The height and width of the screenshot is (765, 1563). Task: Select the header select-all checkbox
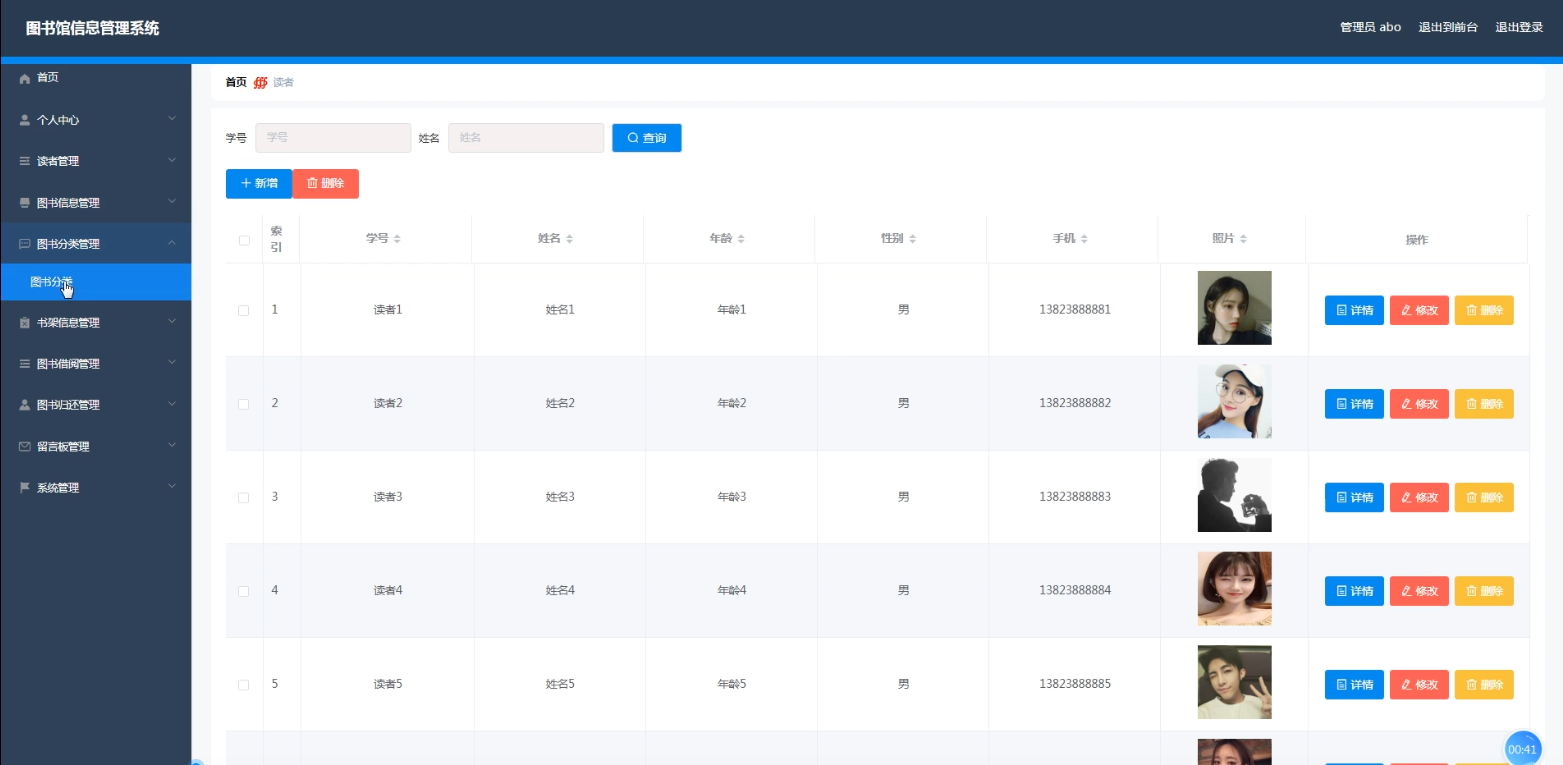coord(244,240)
